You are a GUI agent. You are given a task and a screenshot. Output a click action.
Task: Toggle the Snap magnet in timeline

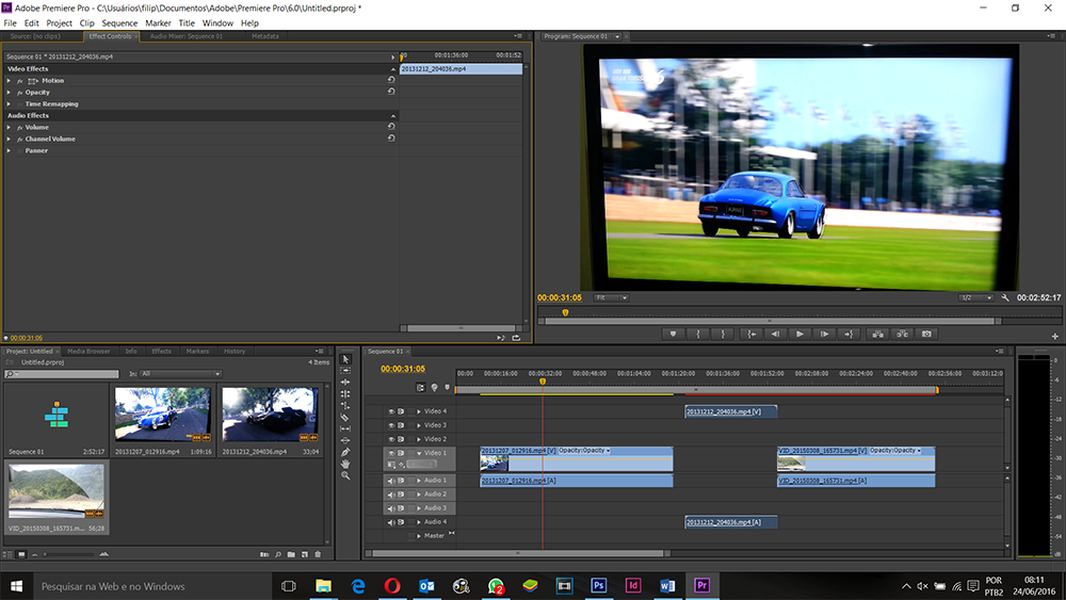tap(421, 387)
